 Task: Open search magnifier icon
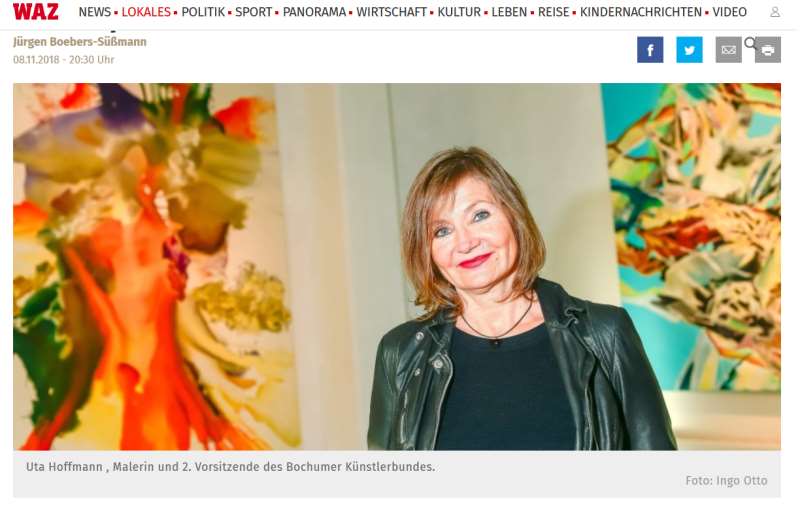(750, 43)
